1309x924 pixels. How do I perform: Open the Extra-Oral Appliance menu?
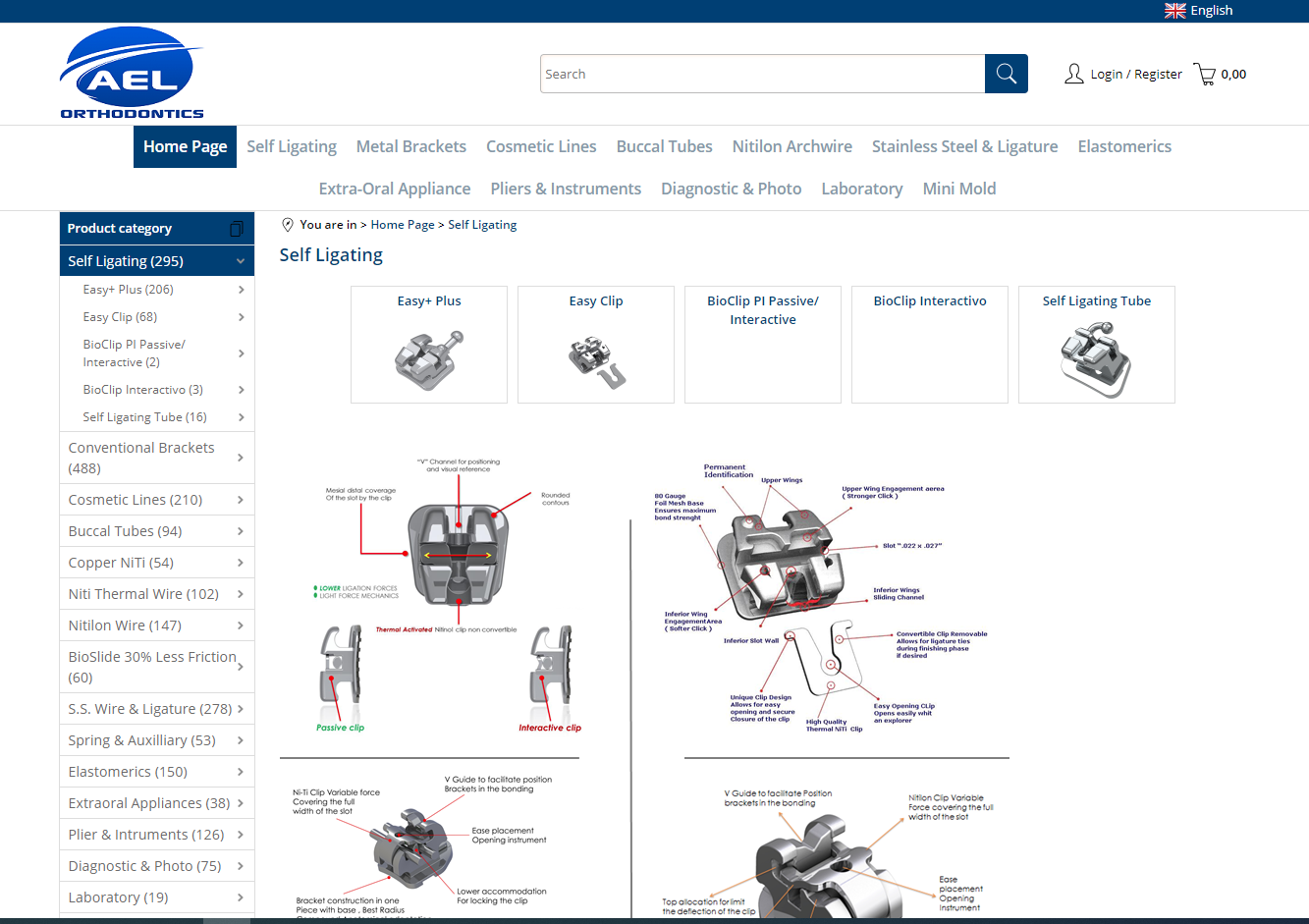pos(395,189)
